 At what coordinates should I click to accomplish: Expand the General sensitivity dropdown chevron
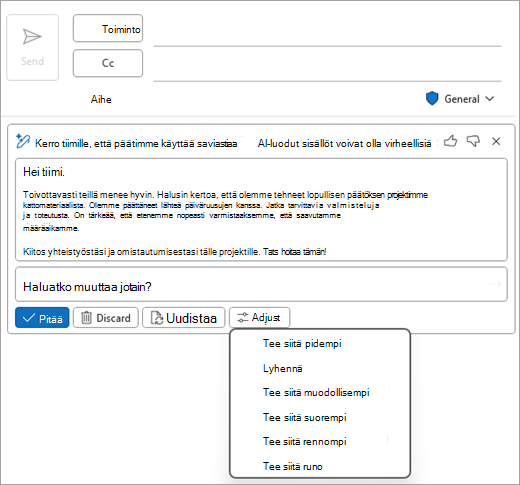490,99
